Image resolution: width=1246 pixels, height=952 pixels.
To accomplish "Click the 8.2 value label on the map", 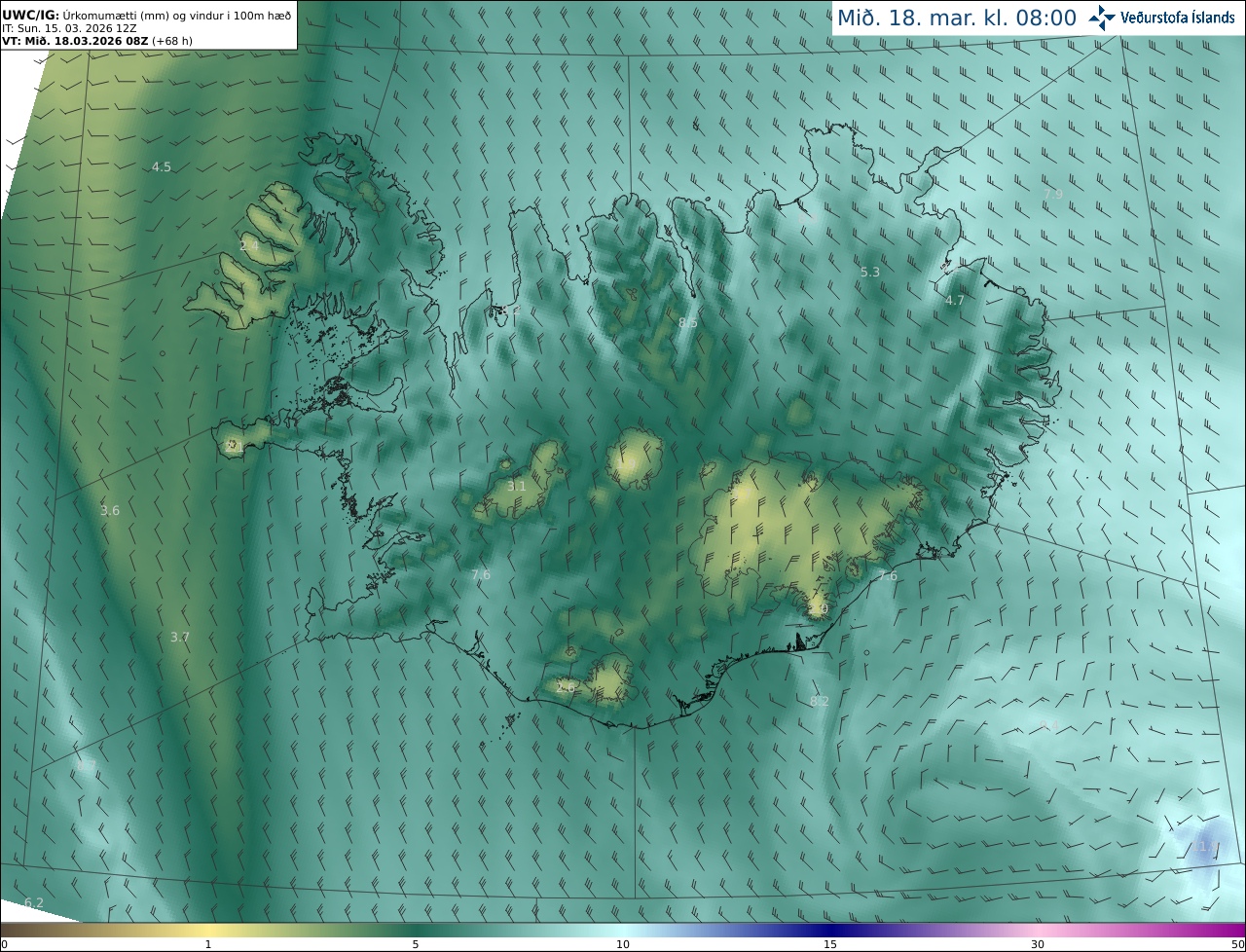I will click(x=820, y=701).
